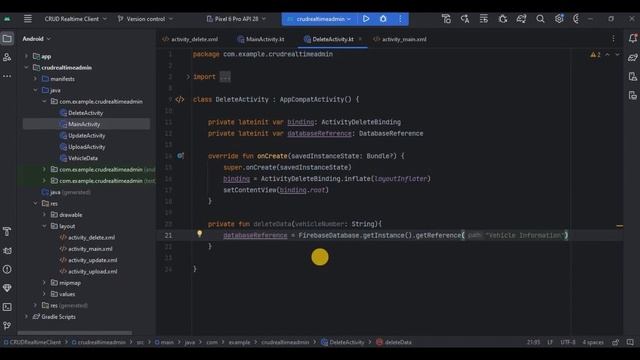This screenshot has width=640, height=360.
Task: Open the Running Devices right sidebar icon
Action: [633, 96]
